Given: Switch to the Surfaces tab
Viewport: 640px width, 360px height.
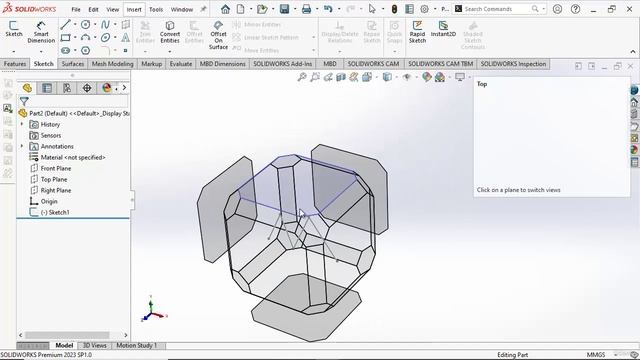Looking at the screenshot, I should click(73, 64).
